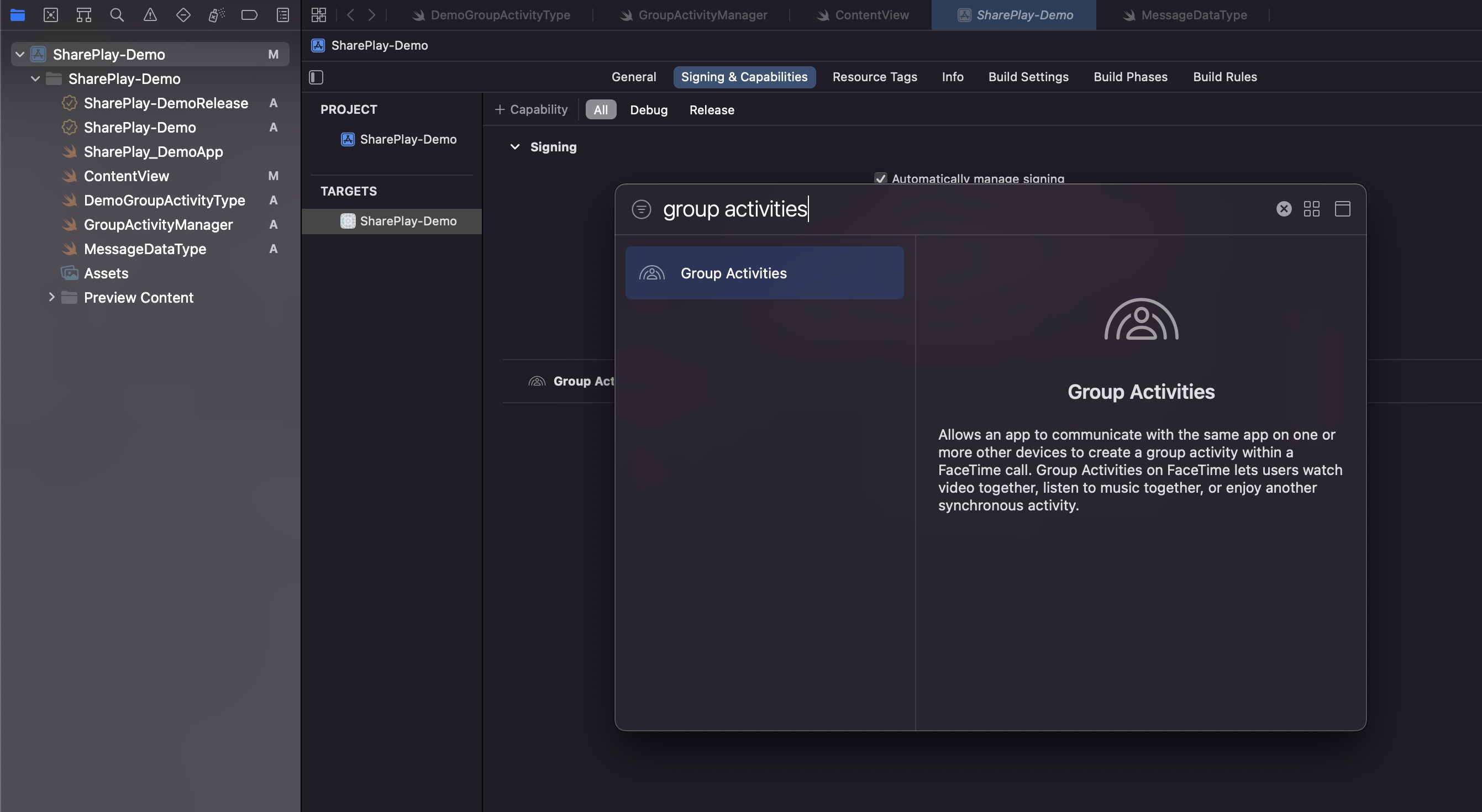
Task: Select the SharePlay-Demo target icon
Action: 348,221
